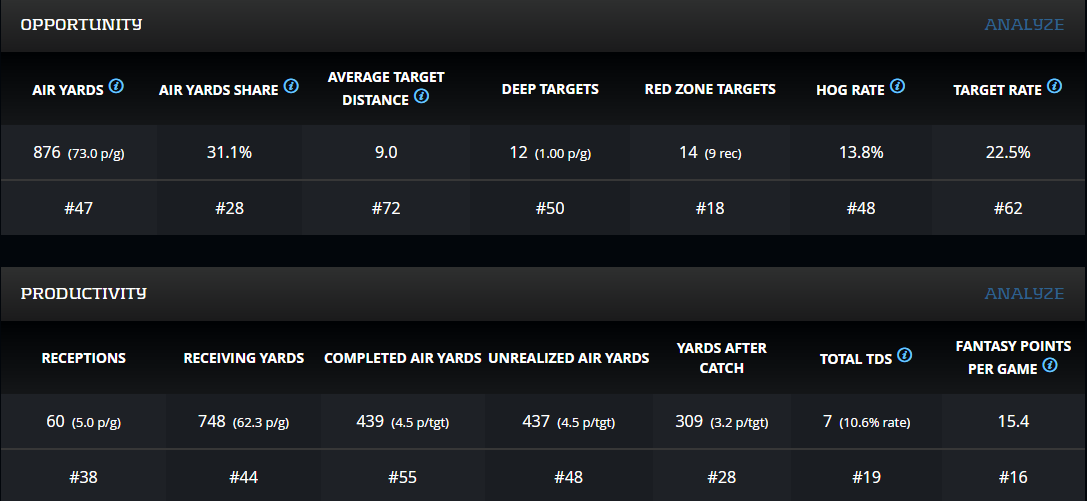Click the Receptions column header
Image resolution: width=1087 pixels, height=501 pixels.
point(84,358)
